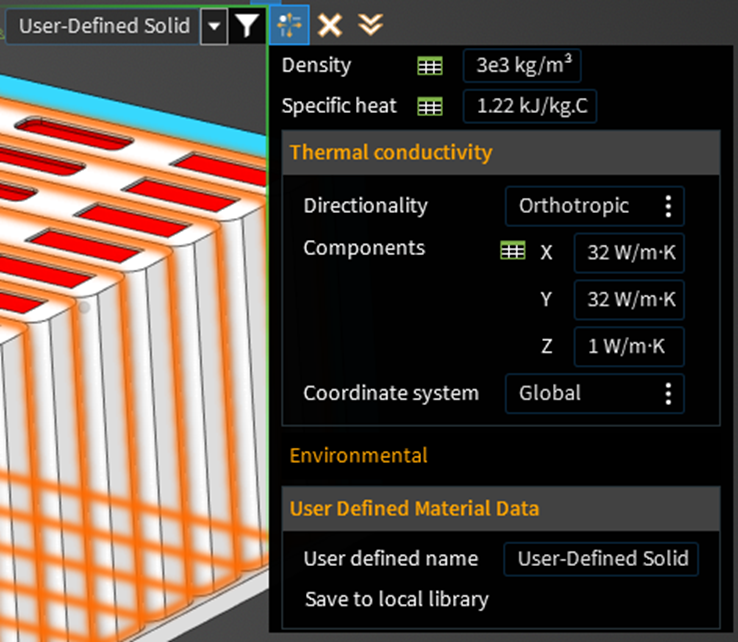Click the Directionality label

pyautogui.click(x=366, y=206)
